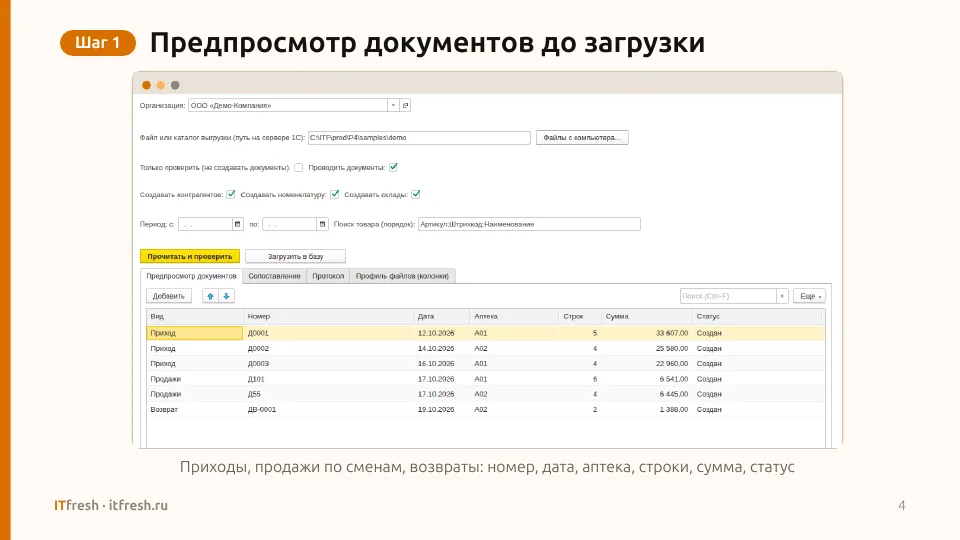
Task: Sort by the «Номер» column header
Action: (x=328, y=317)
